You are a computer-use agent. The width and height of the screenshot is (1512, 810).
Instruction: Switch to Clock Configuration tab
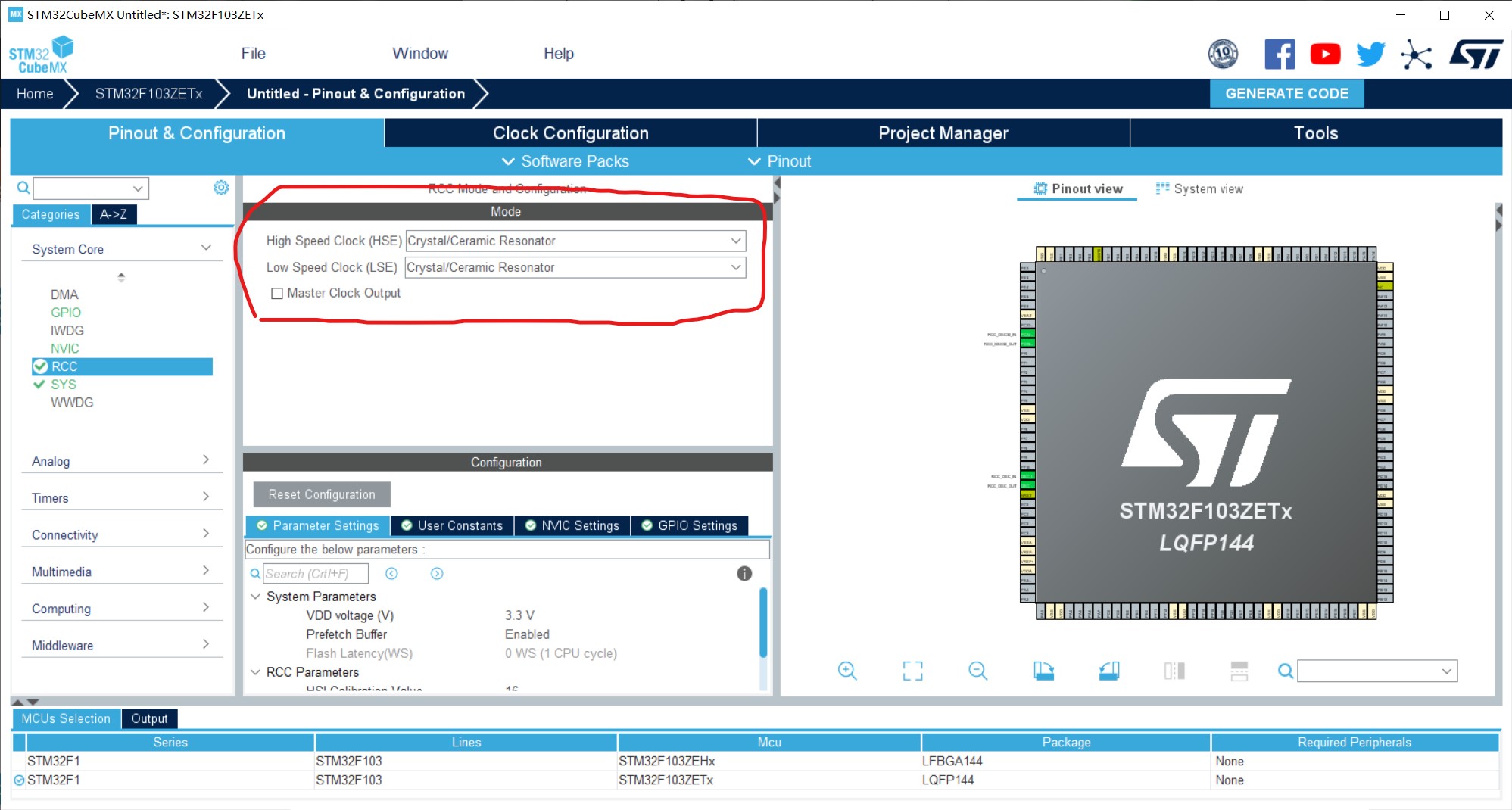[x=571, y=133]
